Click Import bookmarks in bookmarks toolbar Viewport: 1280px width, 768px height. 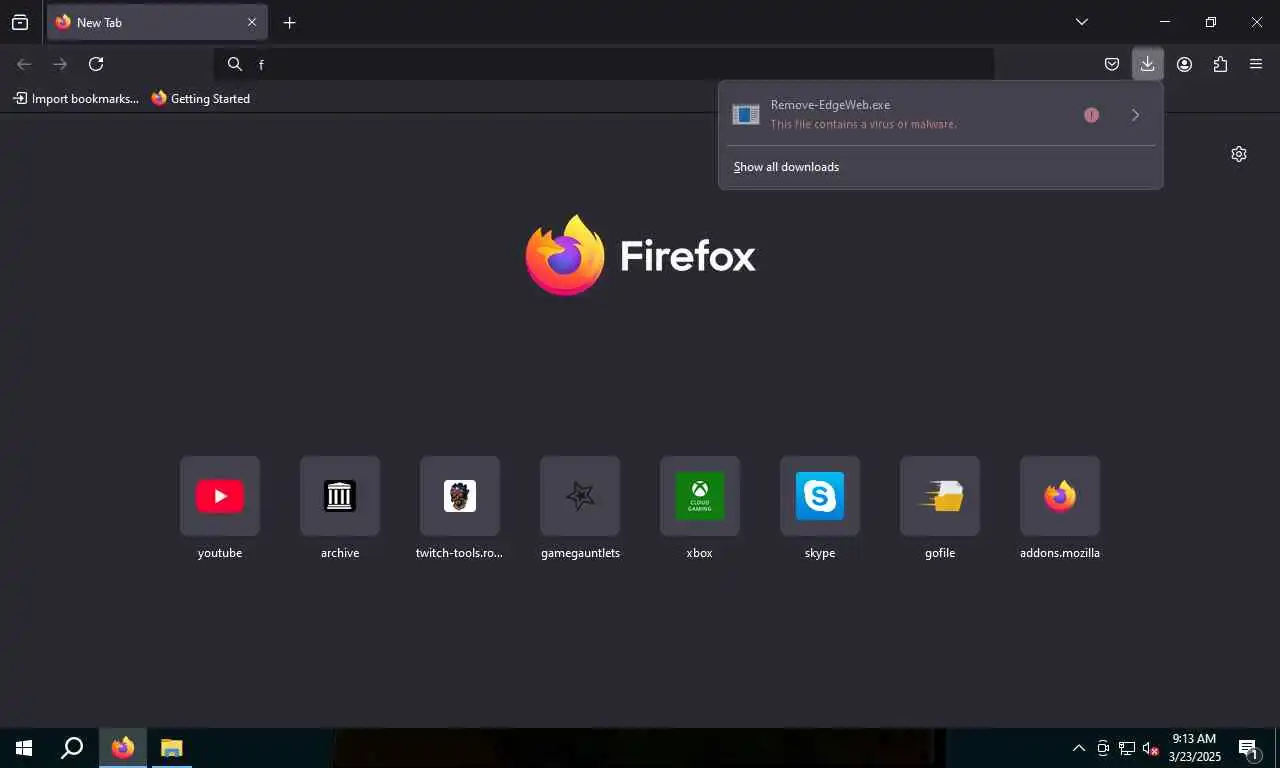click(76, 98)
